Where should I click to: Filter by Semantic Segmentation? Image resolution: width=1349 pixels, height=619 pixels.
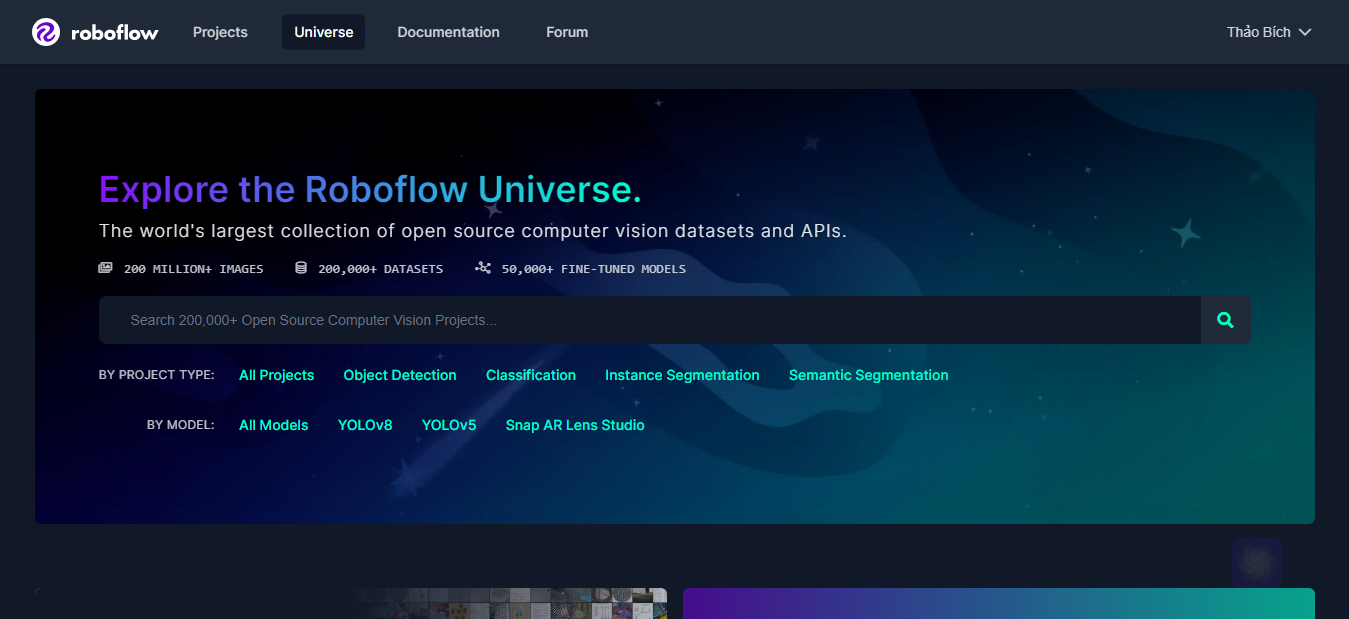[x=869, y=375]
